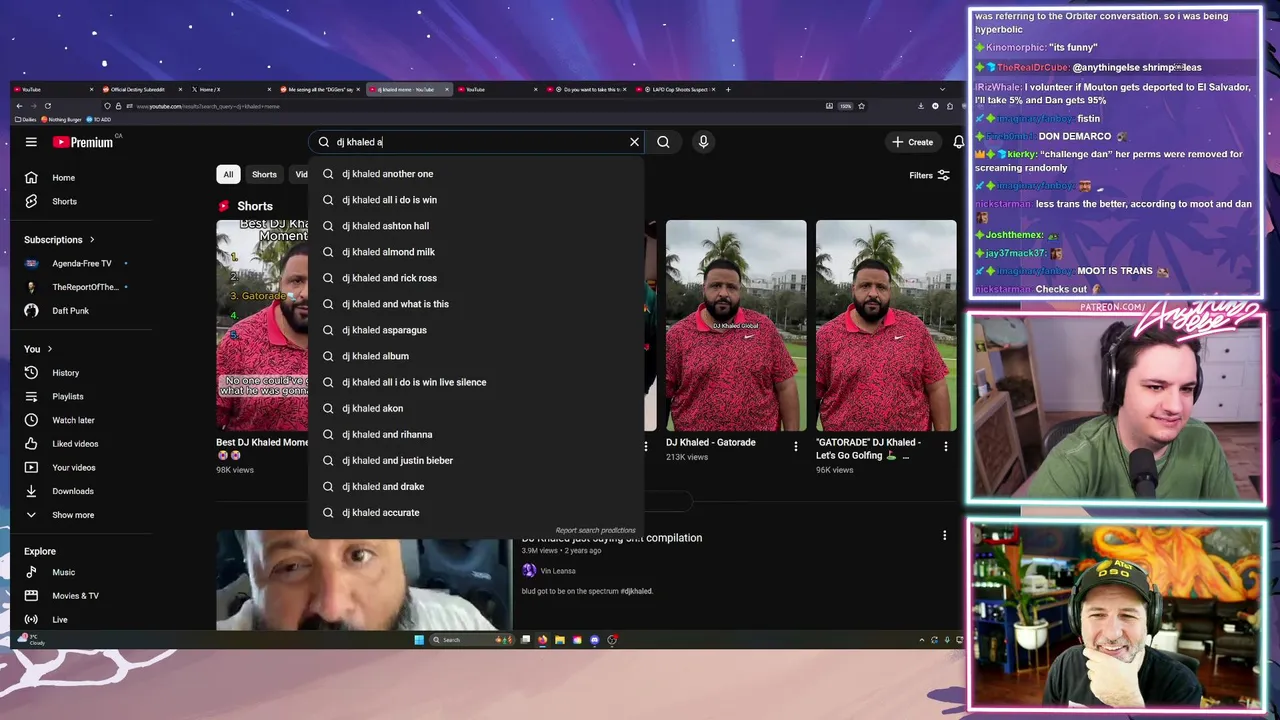Open File Explorer from the taskbar
This screenshot has width=1280, height=720.
pos(560,640)
